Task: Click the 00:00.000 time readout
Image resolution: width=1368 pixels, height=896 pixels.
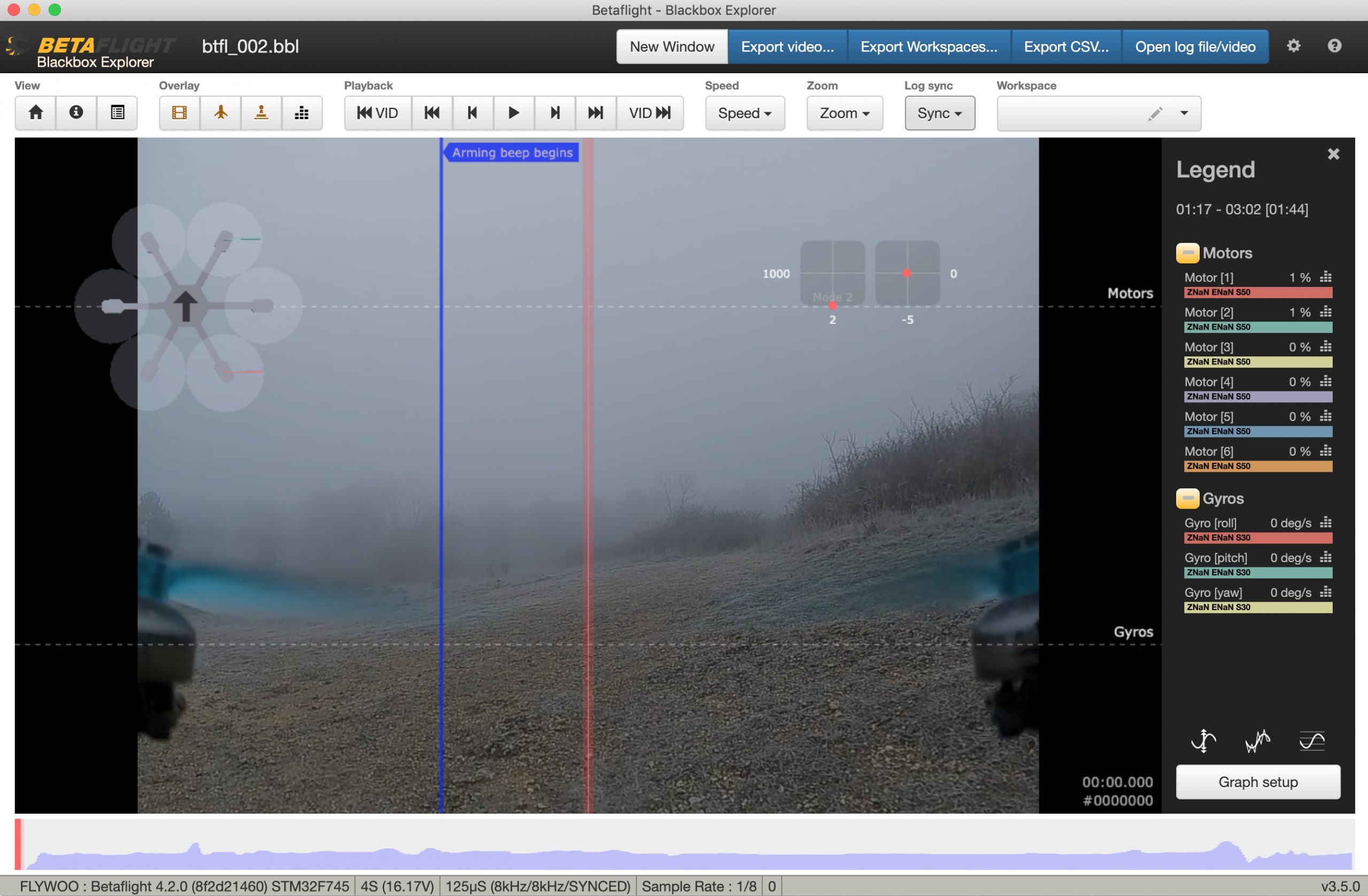Action: tap(1117, 782)
